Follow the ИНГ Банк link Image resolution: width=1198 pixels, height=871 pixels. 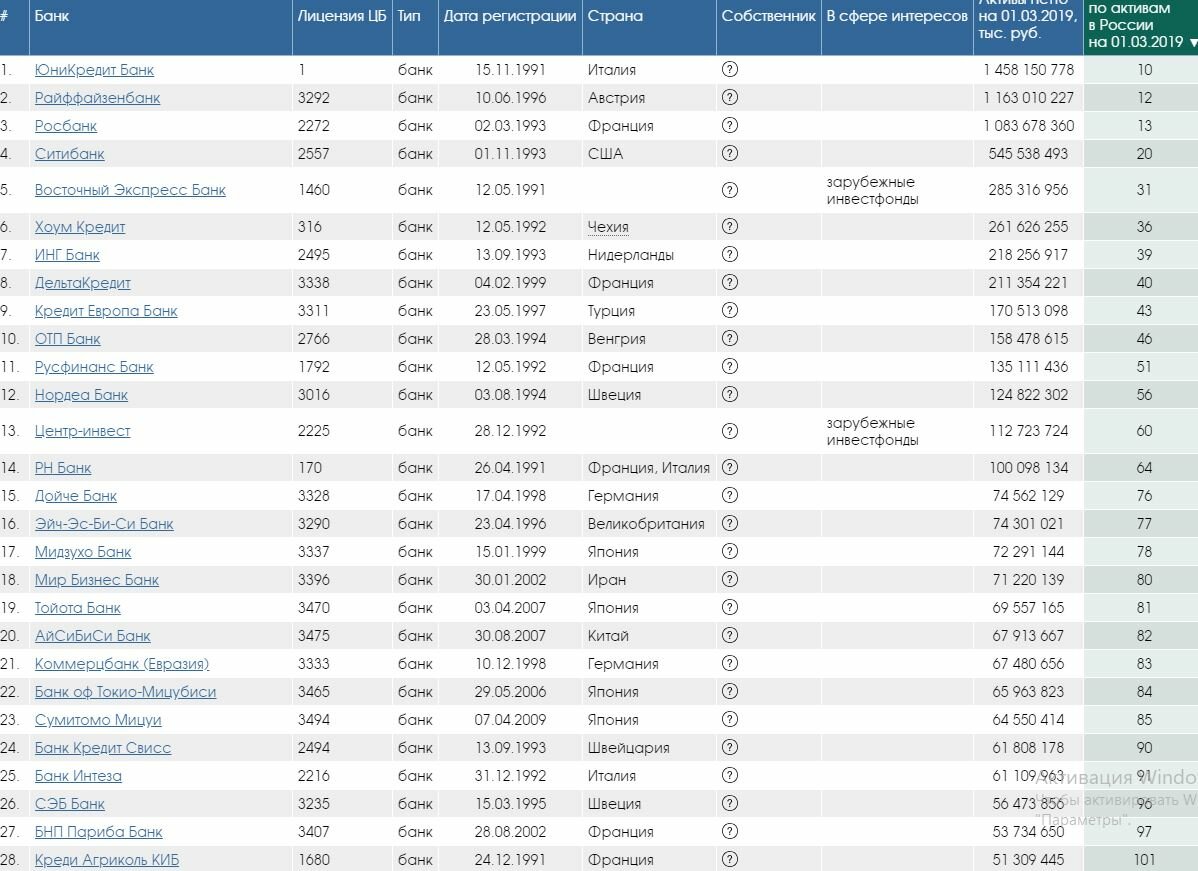(x=67, y=255)
